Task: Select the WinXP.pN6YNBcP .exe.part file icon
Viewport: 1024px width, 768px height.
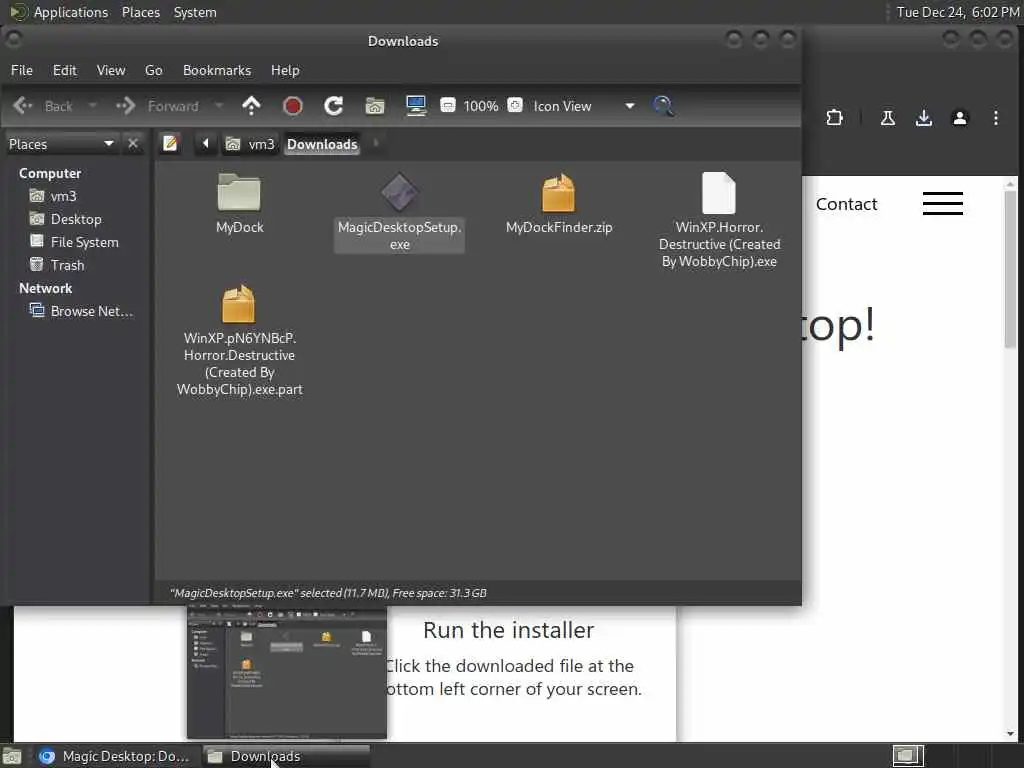Action: (x=238, y=304)
